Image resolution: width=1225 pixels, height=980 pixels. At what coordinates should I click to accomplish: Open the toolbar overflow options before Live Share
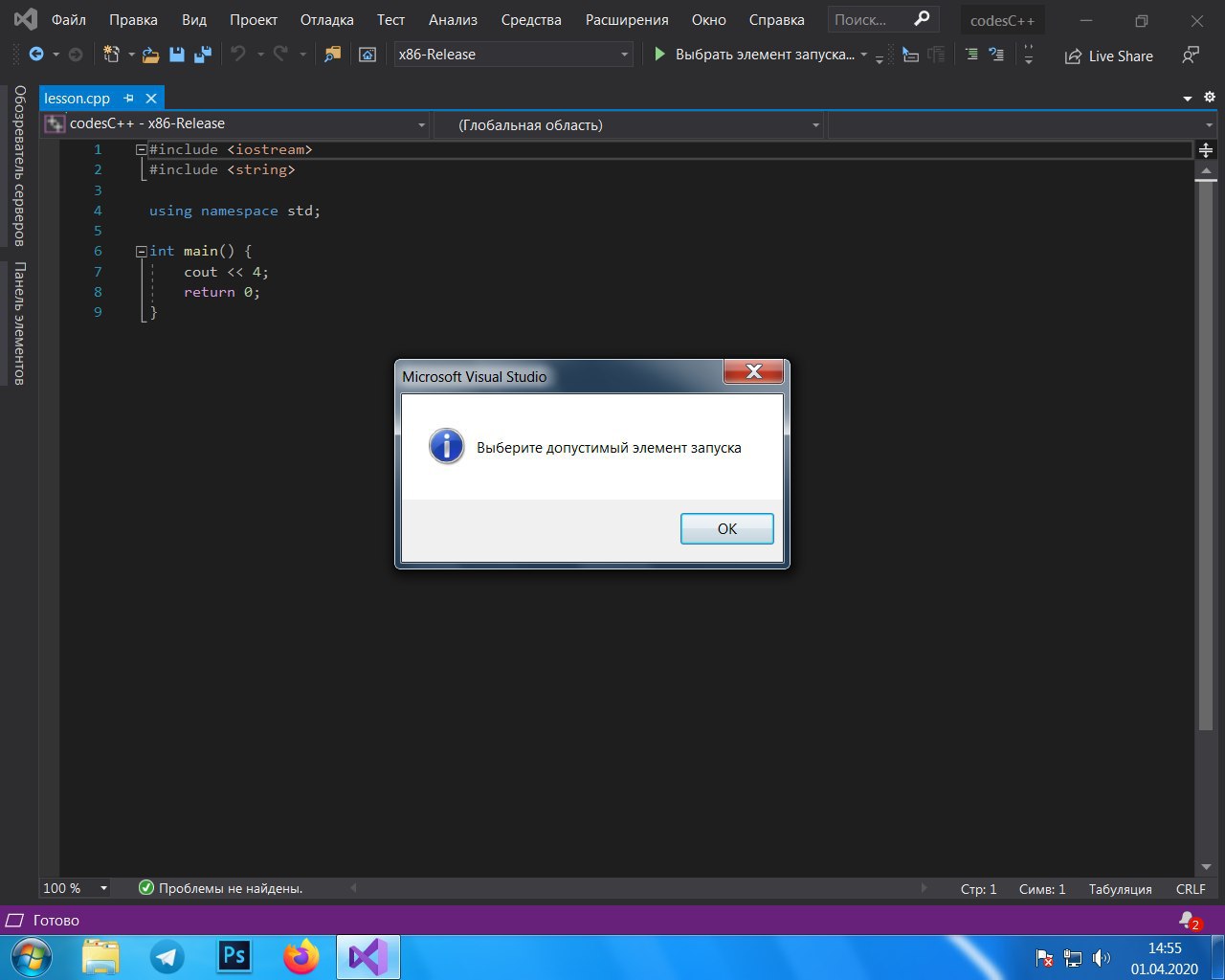(1029, 56)
